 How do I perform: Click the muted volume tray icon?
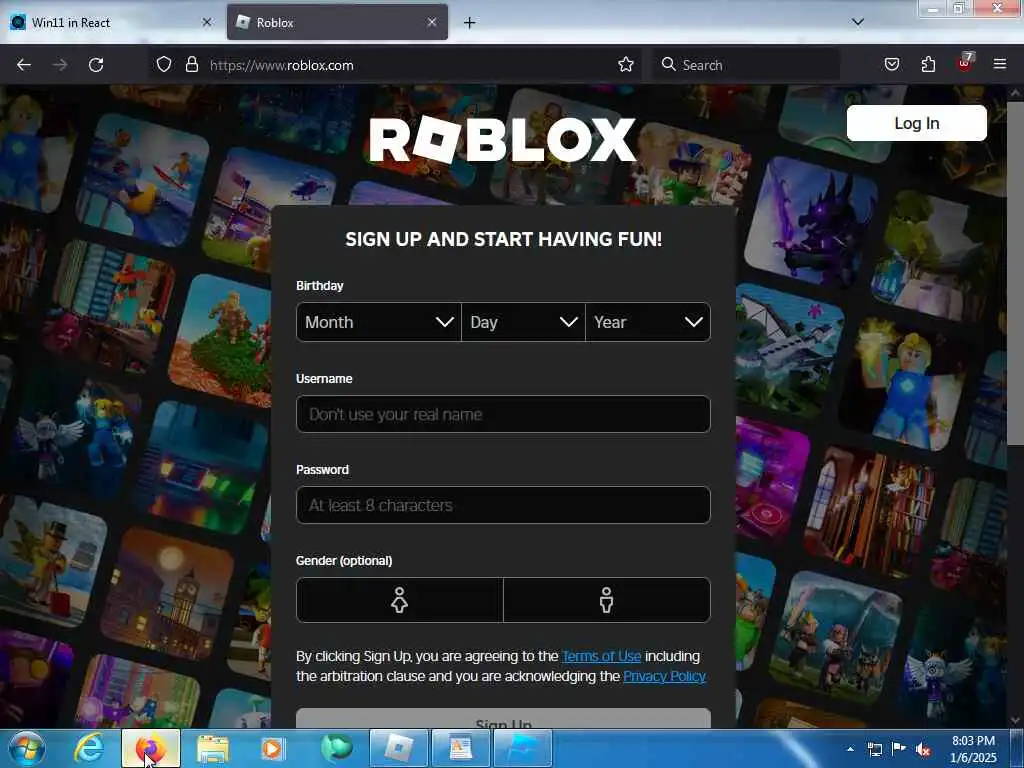click(x=923, y=750)
